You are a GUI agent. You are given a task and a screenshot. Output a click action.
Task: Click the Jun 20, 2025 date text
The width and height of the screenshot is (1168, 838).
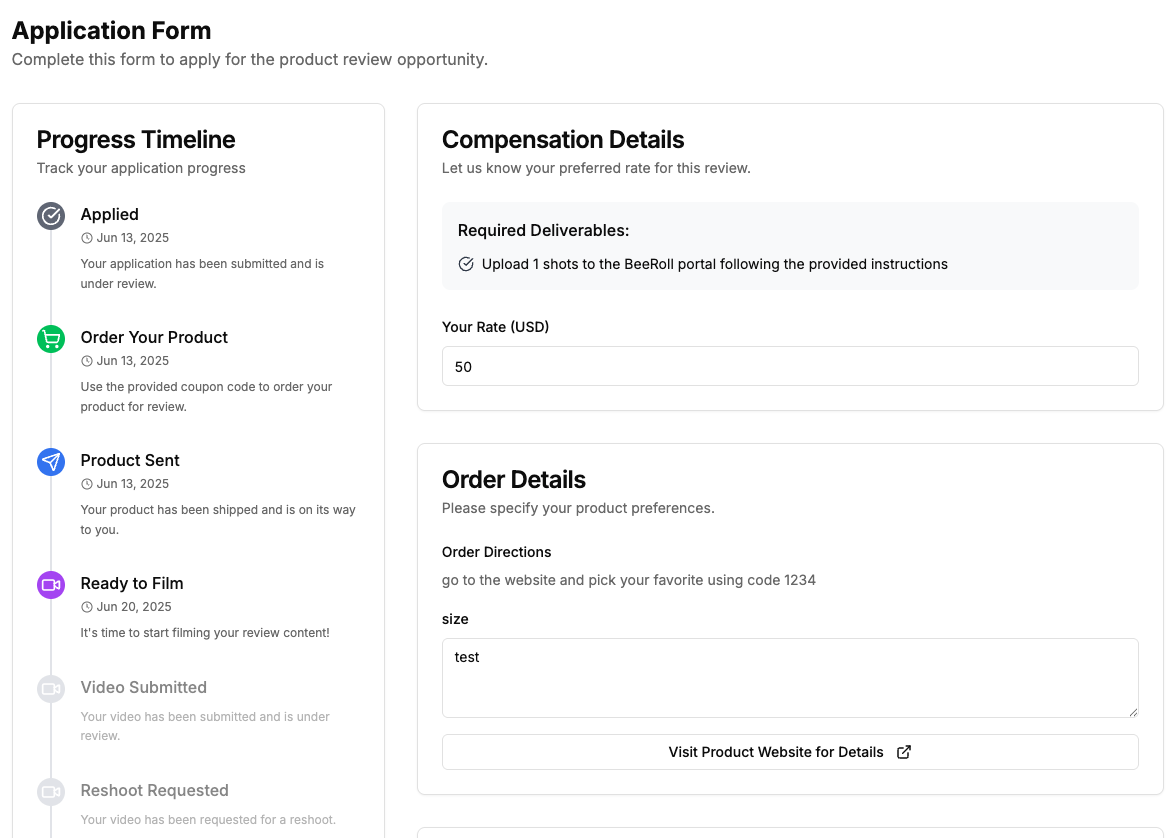(x=134, y=607)
